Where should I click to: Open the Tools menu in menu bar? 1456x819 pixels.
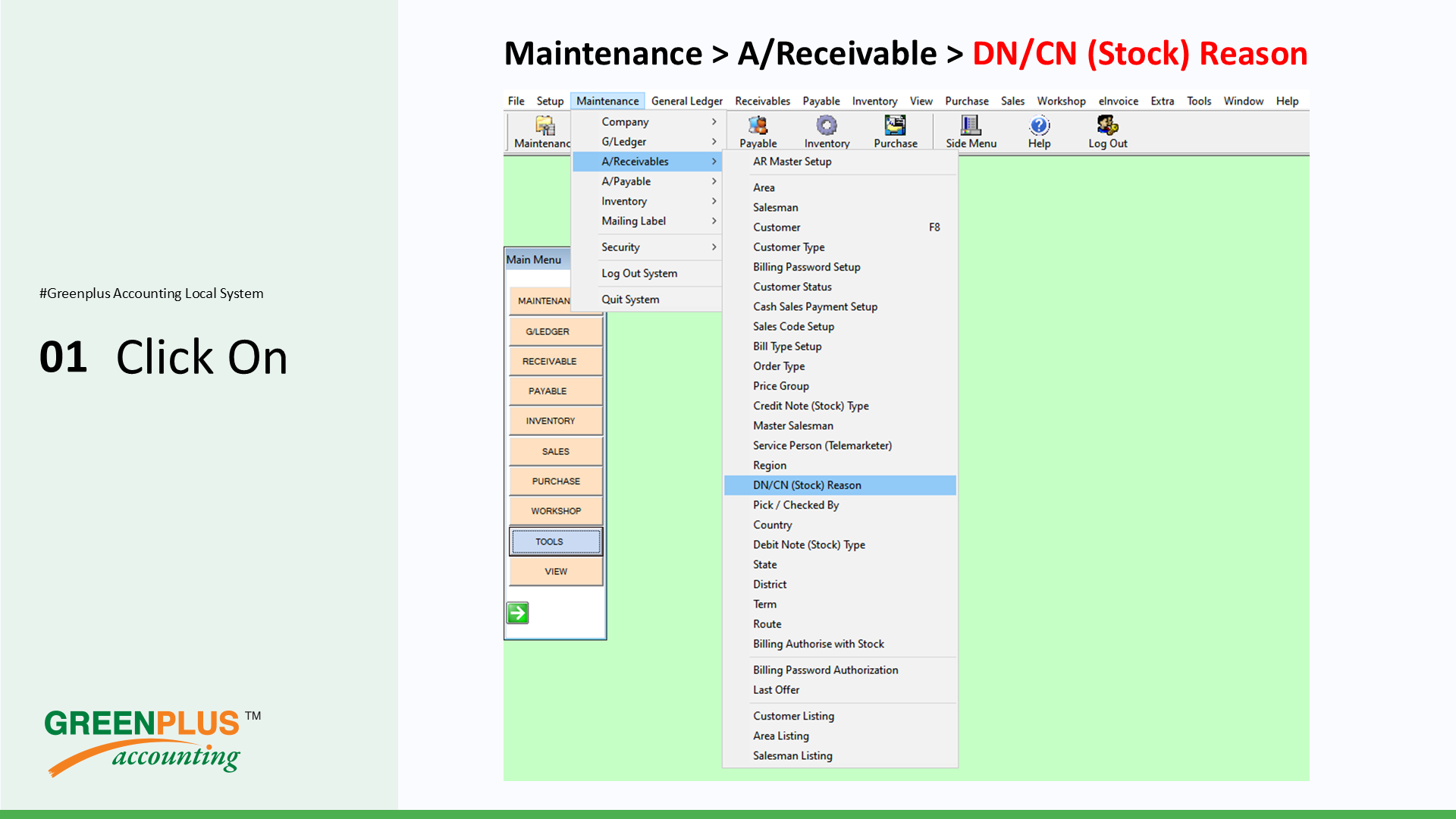click(1199, 101)
